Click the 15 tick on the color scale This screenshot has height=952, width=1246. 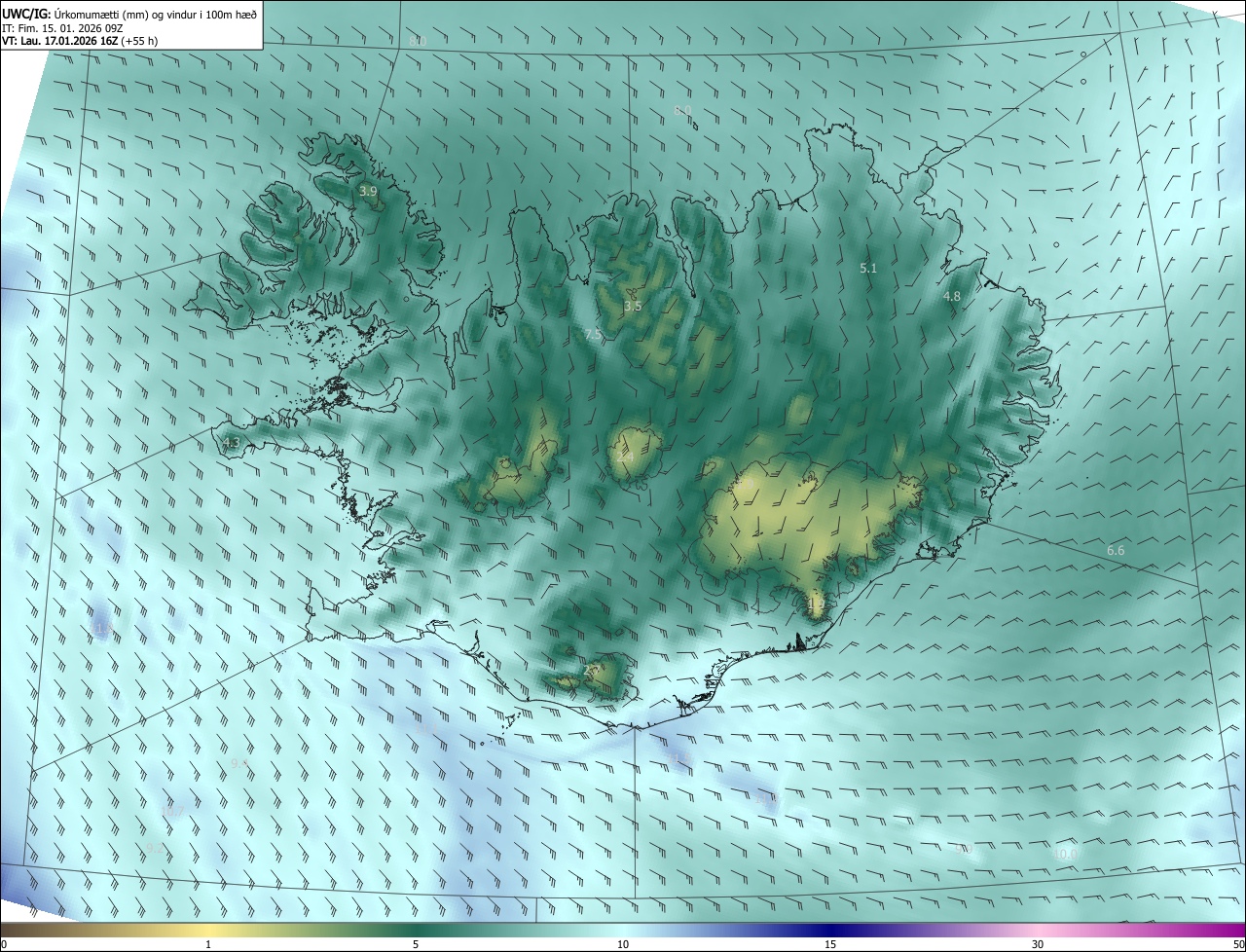[x=830, y=945]
